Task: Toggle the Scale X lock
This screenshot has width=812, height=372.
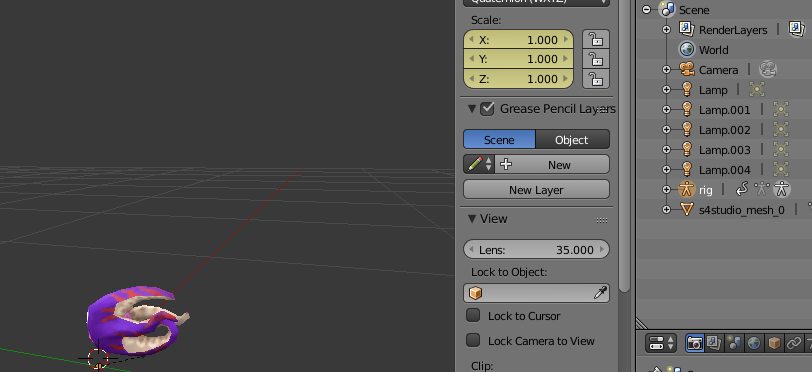Action: pyautogui.click(x=596, y=39)
